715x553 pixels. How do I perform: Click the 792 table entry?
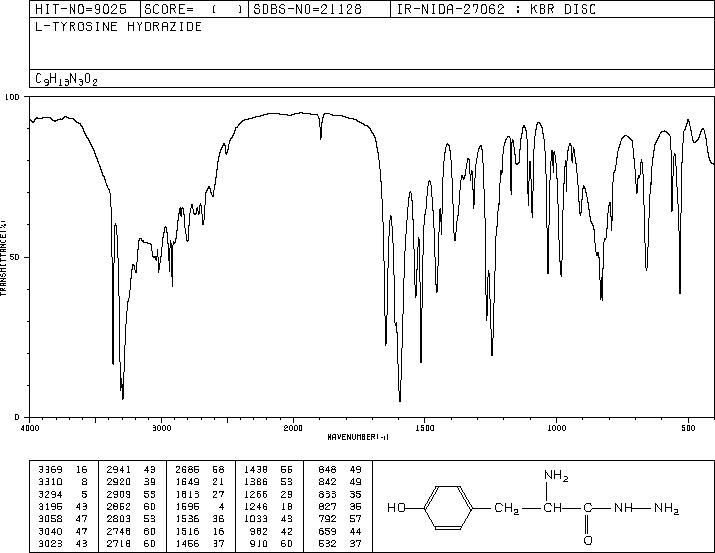[327, 519]
